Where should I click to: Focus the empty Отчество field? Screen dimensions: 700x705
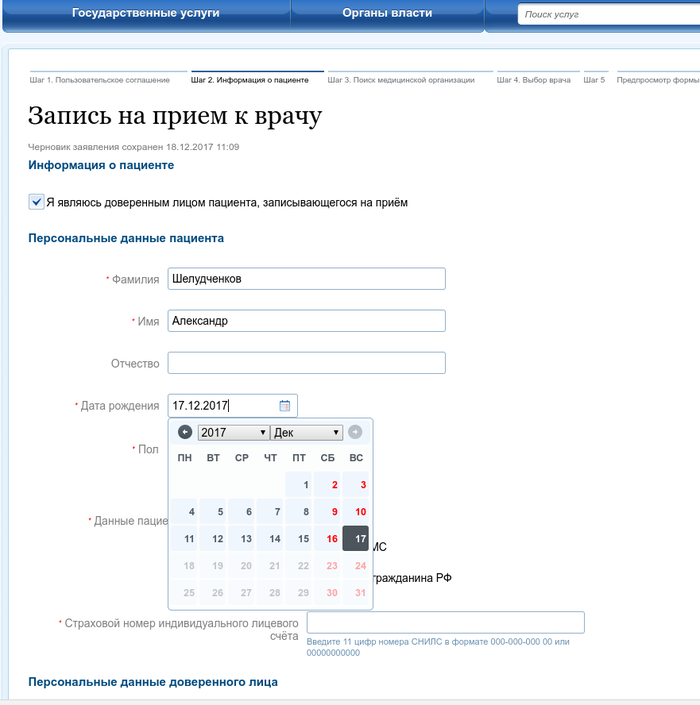(x=306, y=363)
